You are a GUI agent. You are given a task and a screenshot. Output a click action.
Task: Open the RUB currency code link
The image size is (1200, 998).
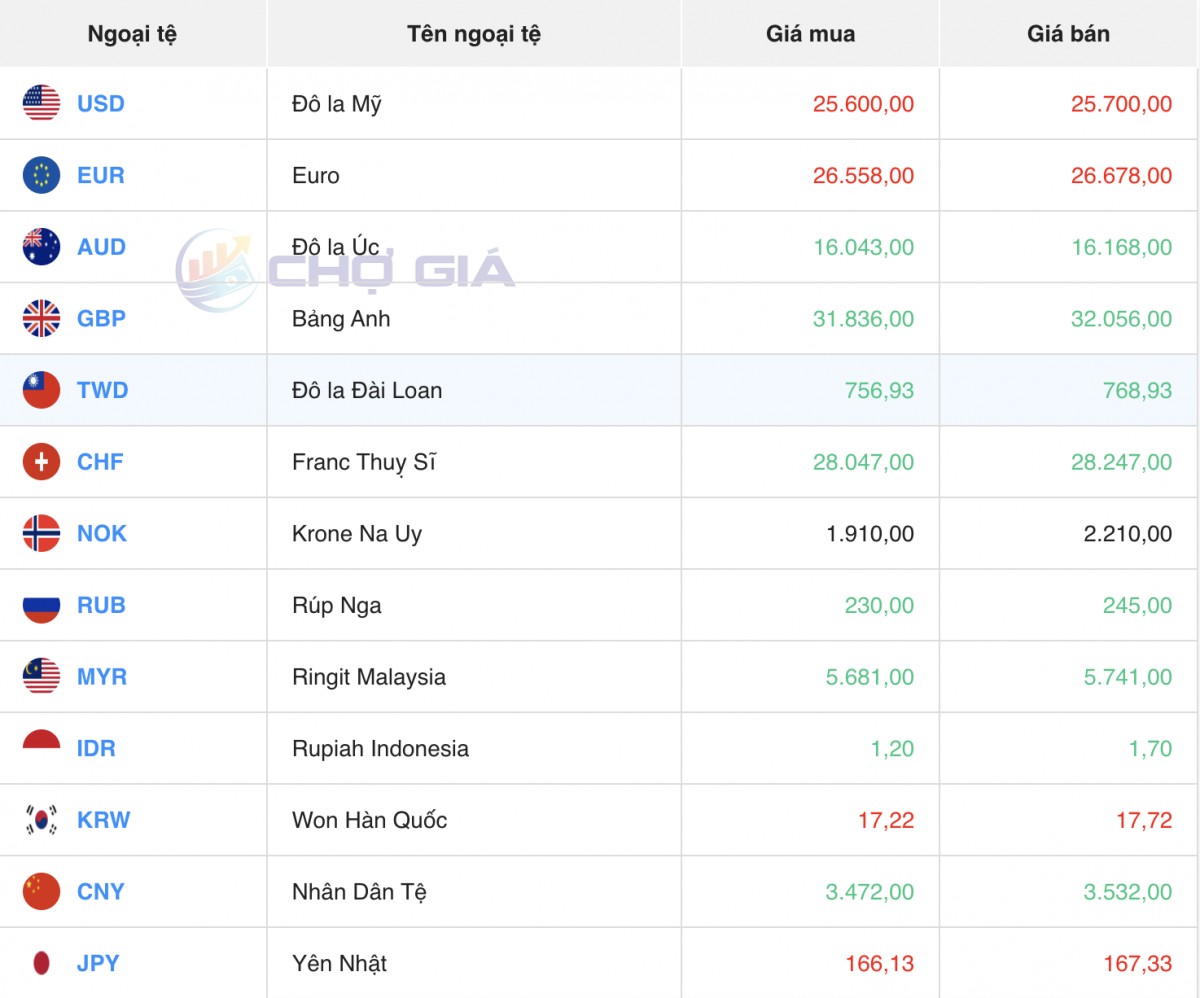click(100, 605)
